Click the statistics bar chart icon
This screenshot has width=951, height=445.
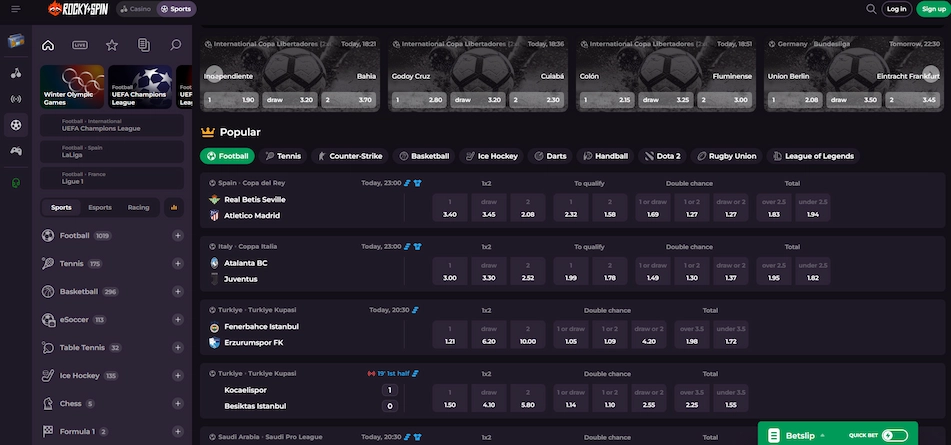tap(174, 207)
